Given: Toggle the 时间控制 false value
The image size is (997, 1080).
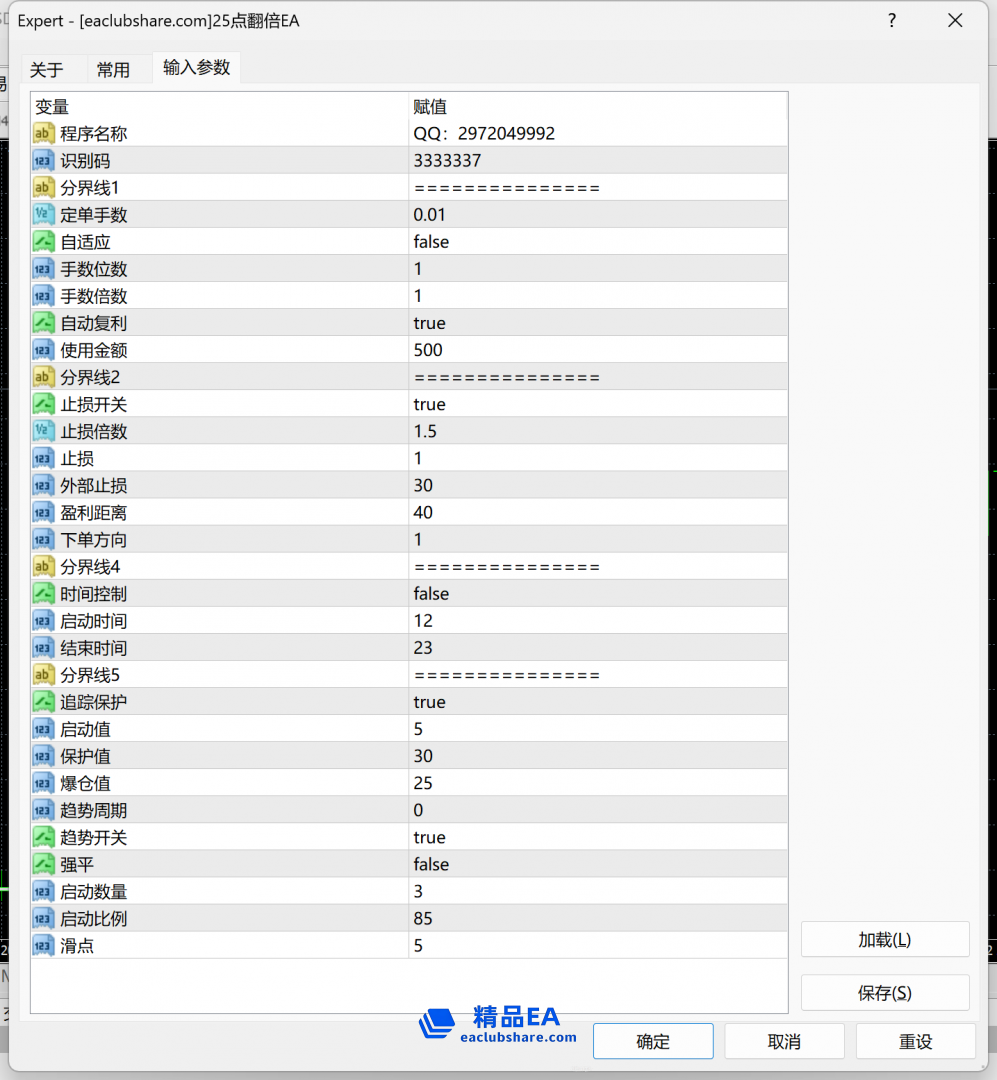Looking at the screenshot, I should (431, 594).
